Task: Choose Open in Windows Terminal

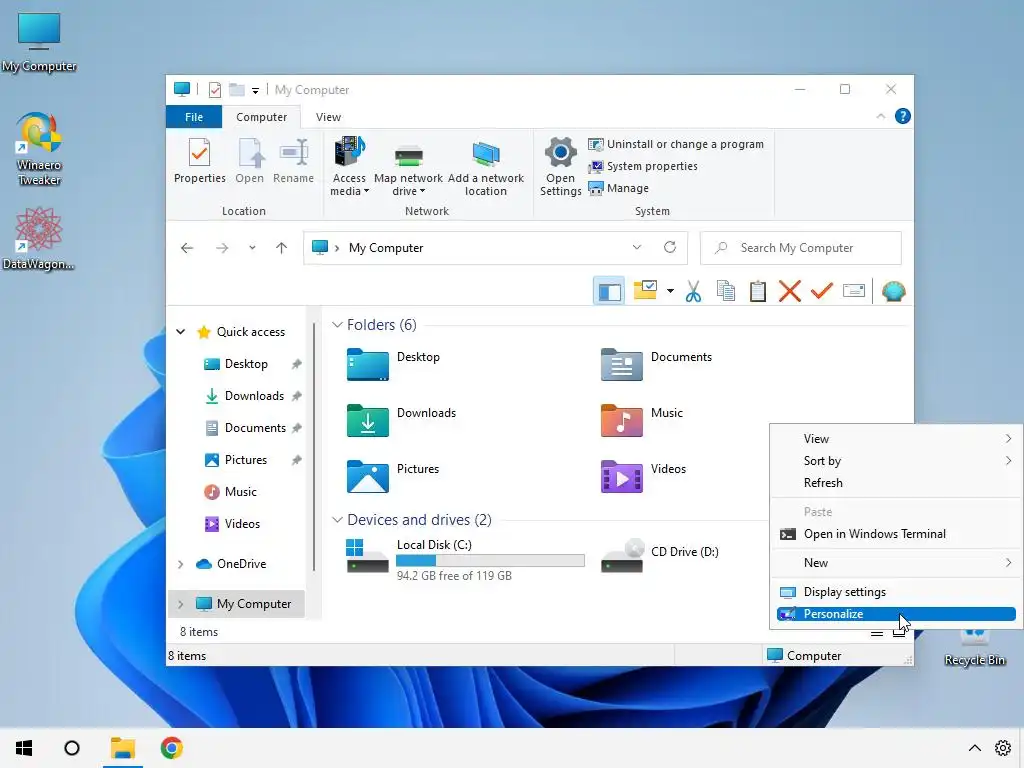Action: pyautogui.click(x=896, y=534)
